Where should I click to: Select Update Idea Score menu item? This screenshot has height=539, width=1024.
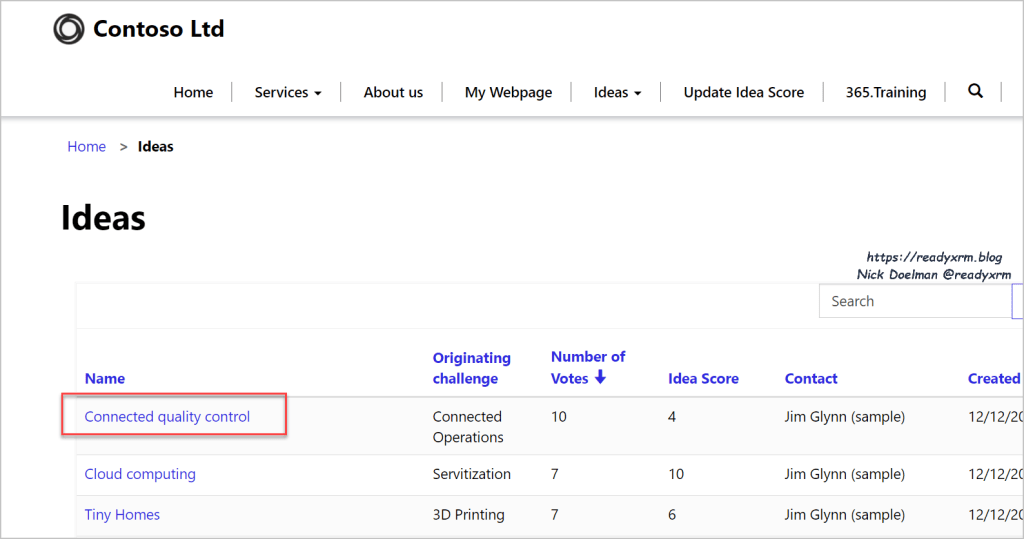[743, 92]
